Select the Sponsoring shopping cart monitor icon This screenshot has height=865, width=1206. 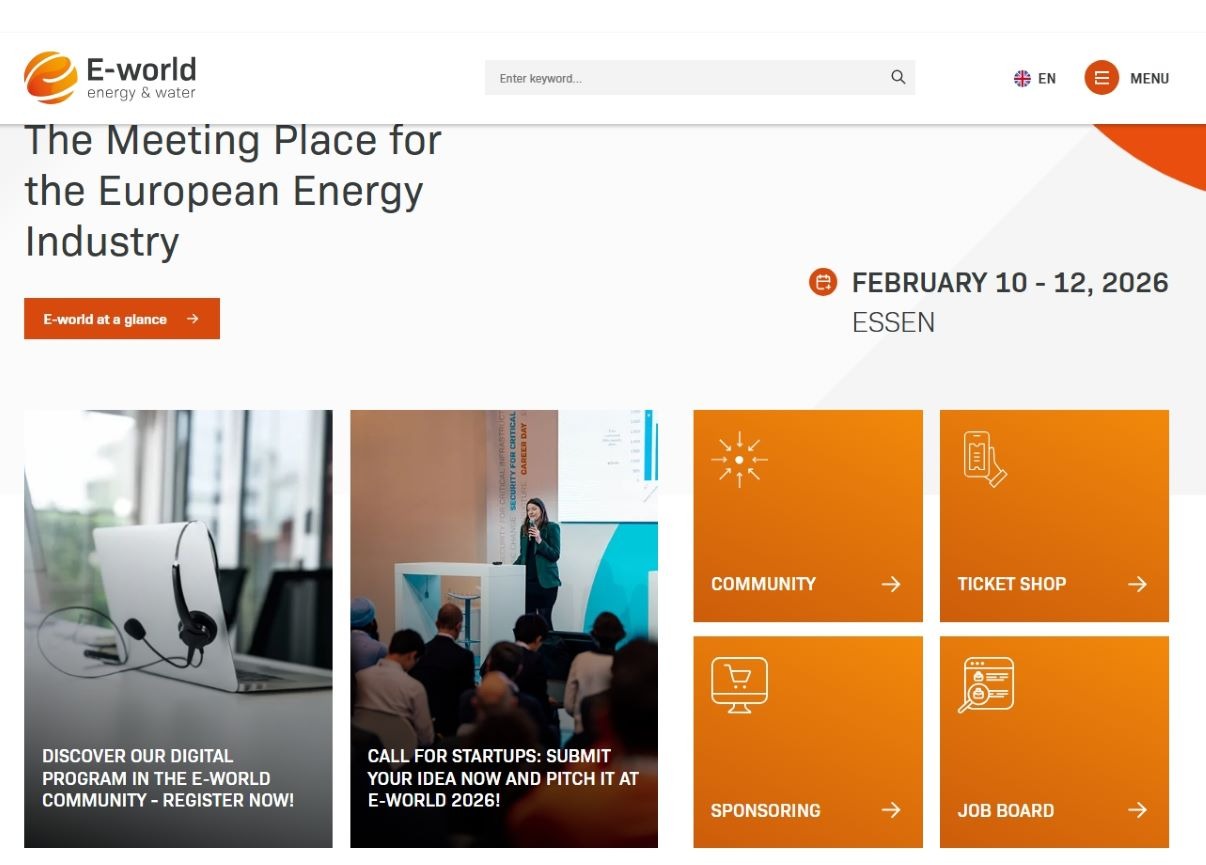tap(739, 684)
